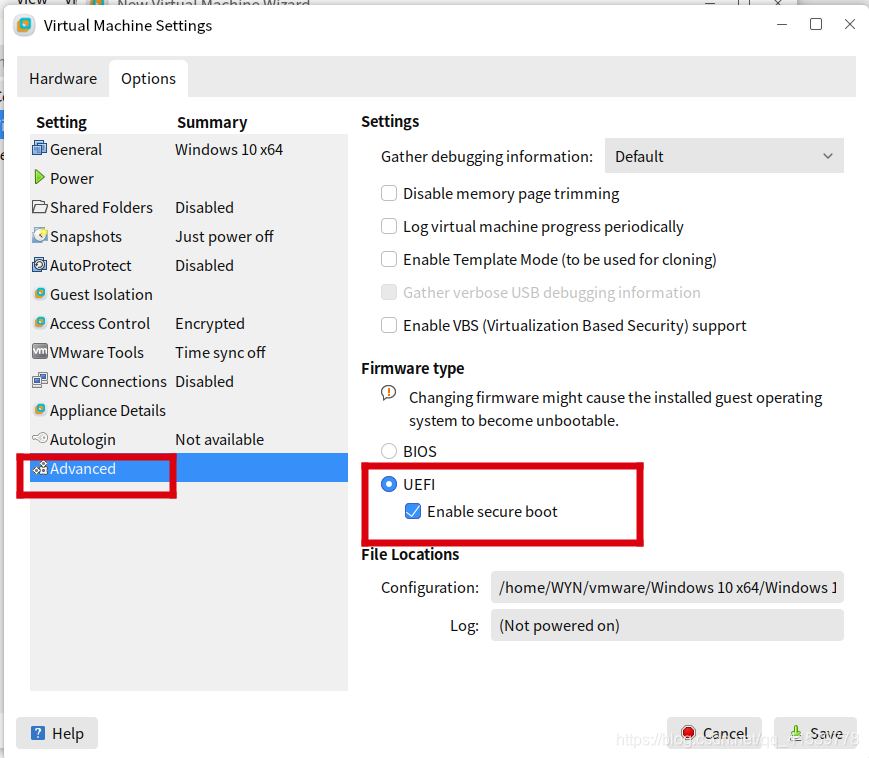Click the Access Control icon

click(x=40, y=322)
